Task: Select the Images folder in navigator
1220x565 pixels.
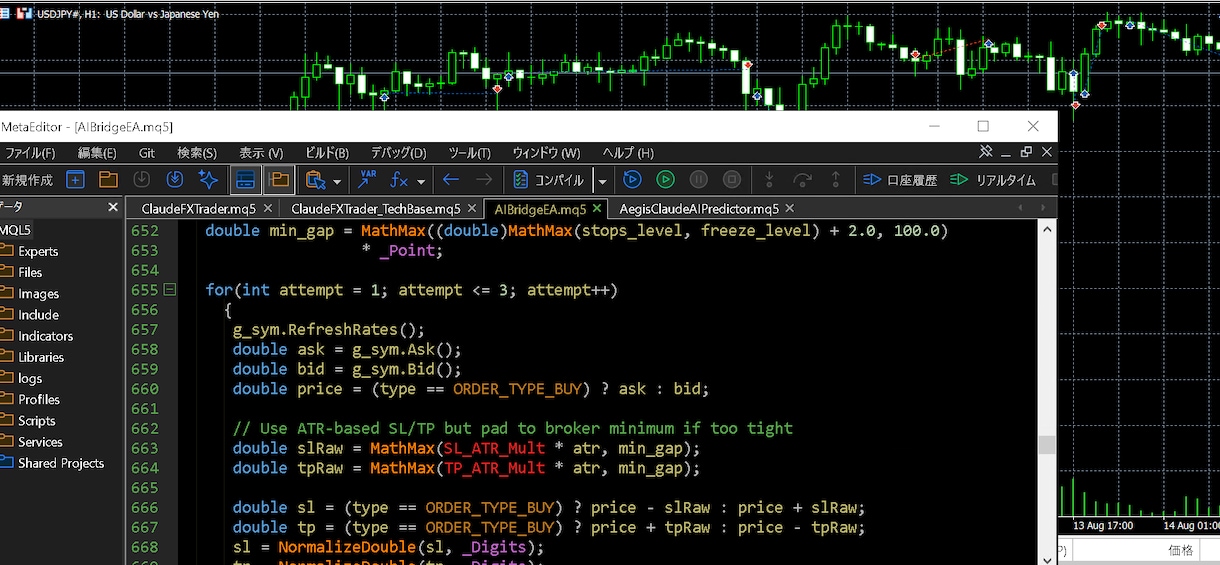Action: tap(38, 294)
